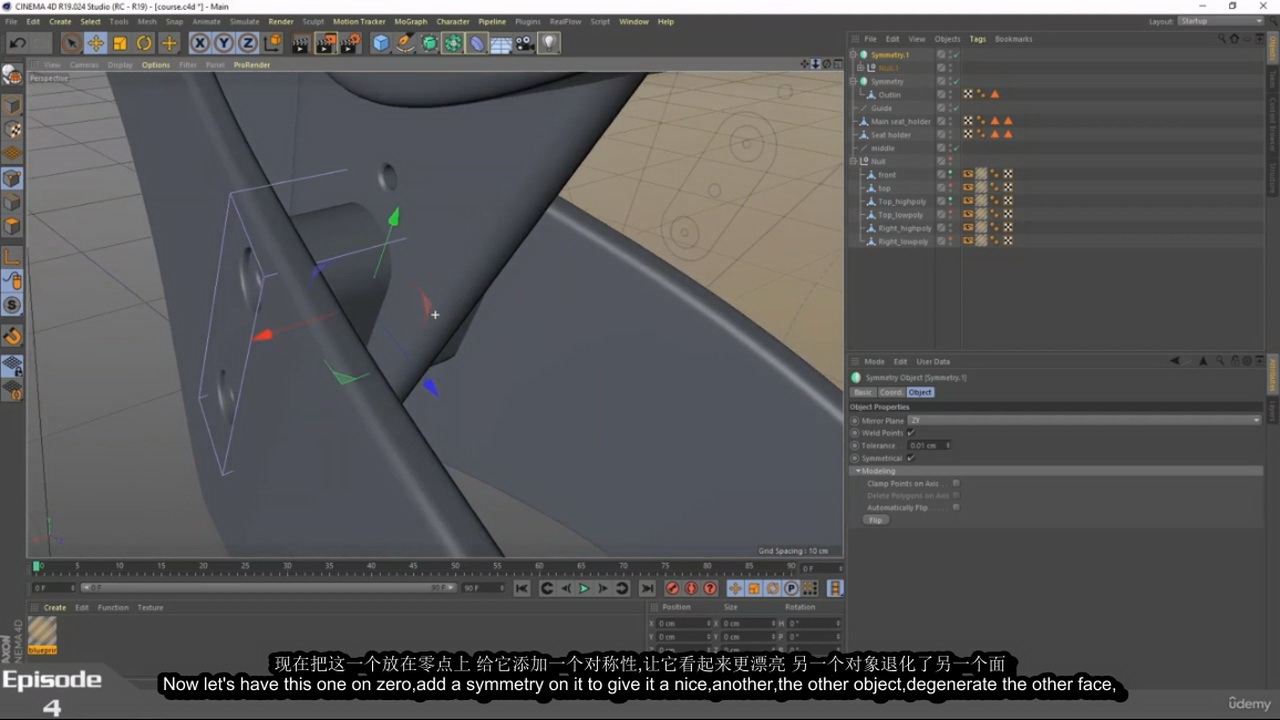Open the Floor environment objects icon
Screen dimensions: 1280x720
click(x=501, y=43)
